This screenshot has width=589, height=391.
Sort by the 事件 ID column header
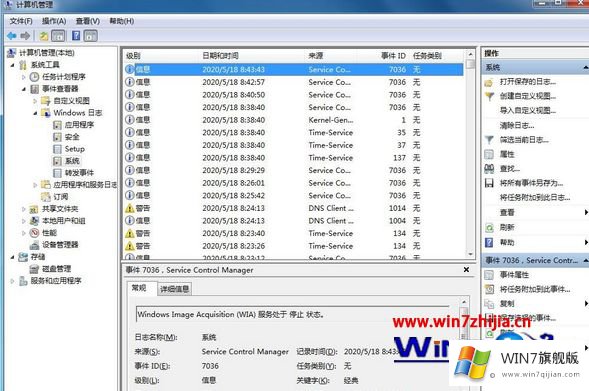(393, 56)
